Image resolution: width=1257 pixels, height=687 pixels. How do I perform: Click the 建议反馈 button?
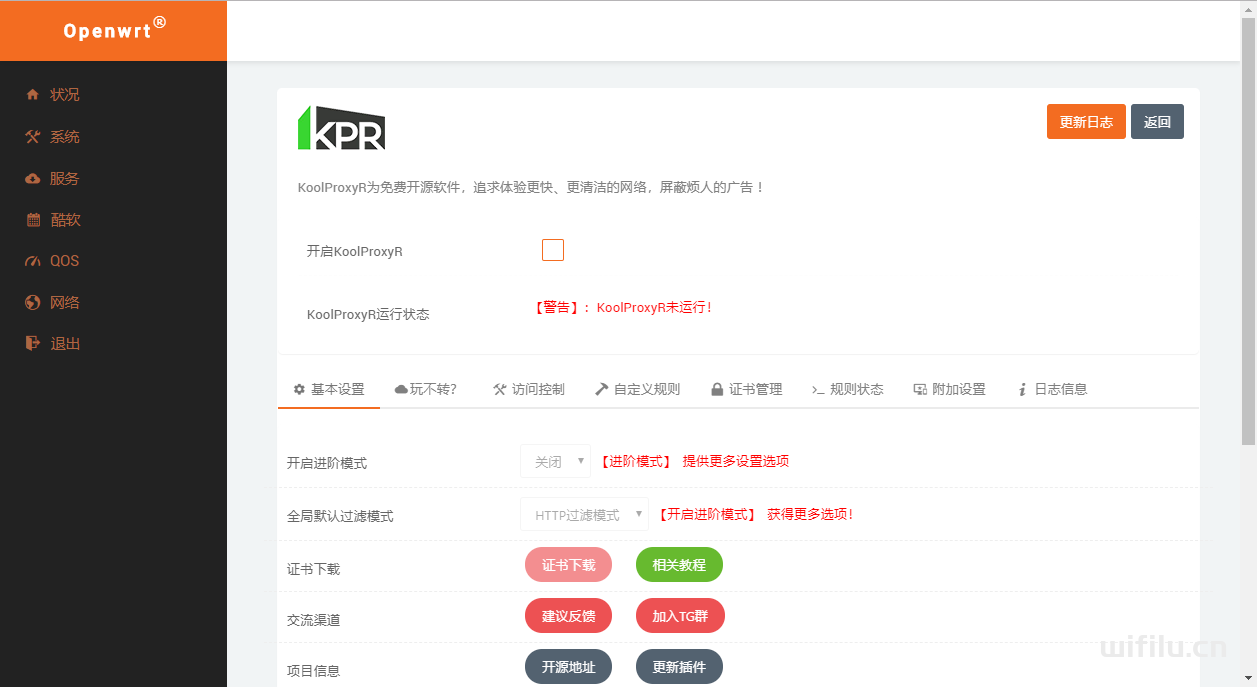568,616
